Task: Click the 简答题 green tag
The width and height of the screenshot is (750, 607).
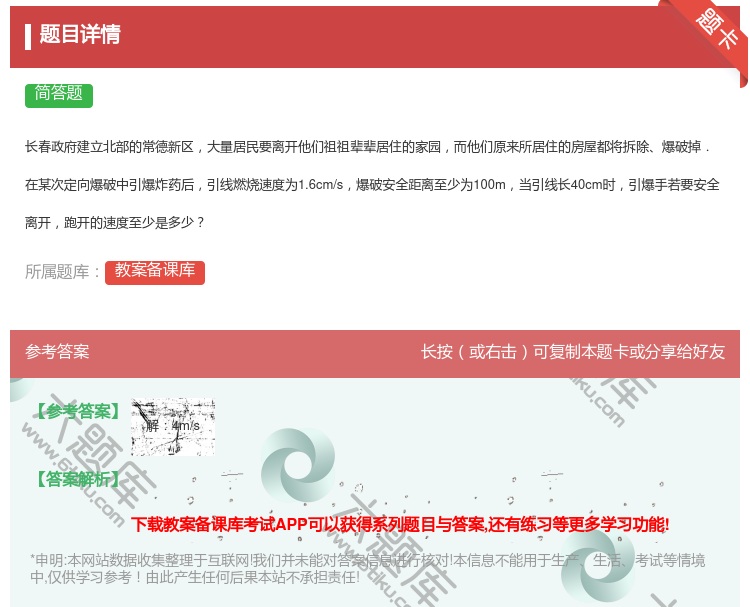Action: [59, 95]
